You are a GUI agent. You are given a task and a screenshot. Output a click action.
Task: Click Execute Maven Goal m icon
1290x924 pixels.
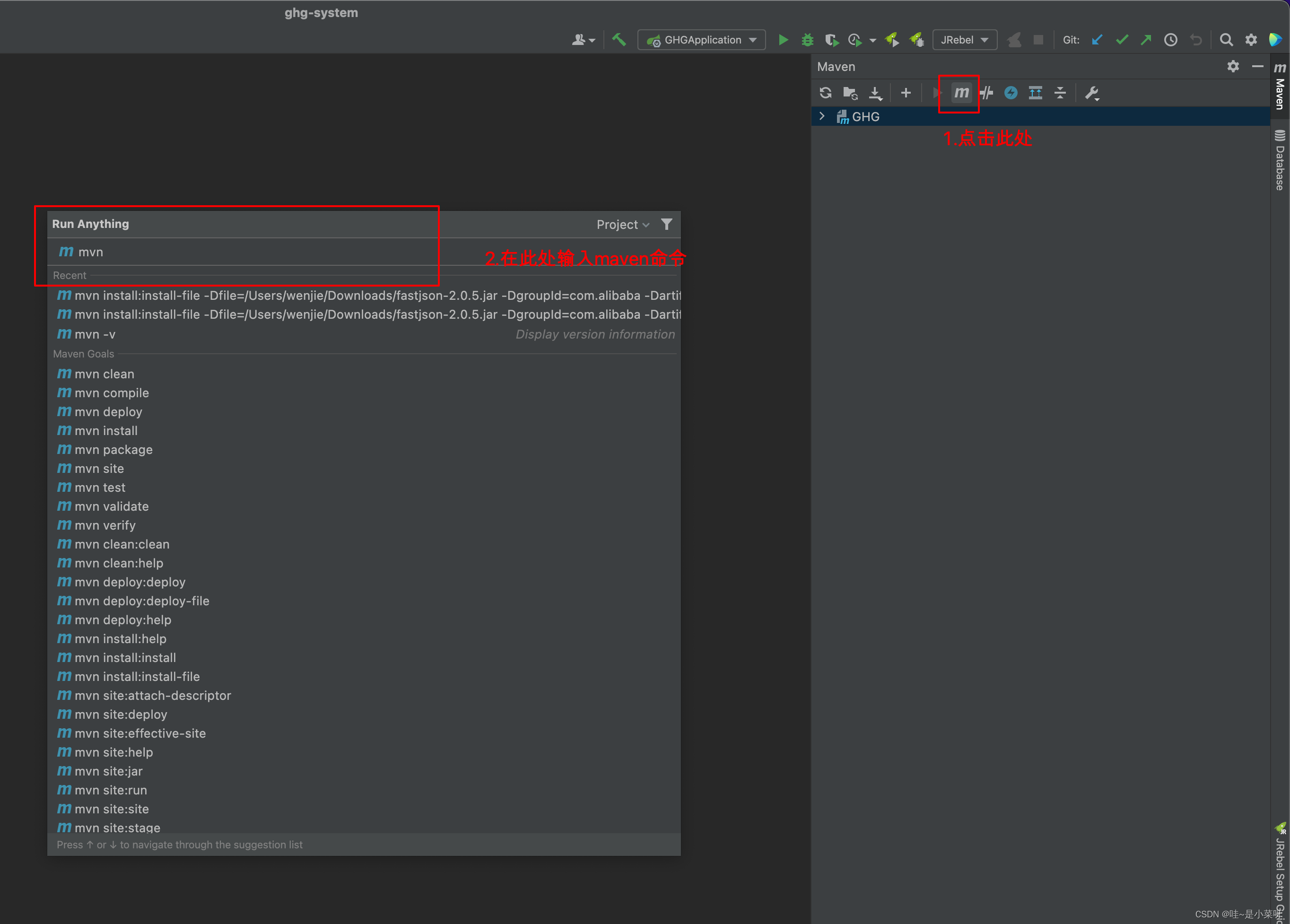tap(961, 93)
